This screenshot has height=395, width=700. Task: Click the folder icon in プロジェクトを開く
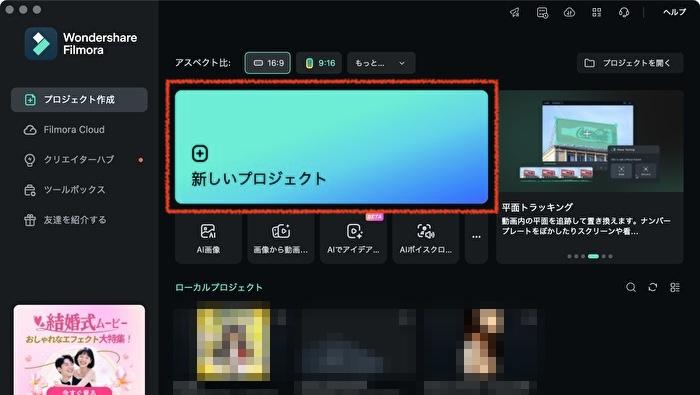click(x=590, y=63)
